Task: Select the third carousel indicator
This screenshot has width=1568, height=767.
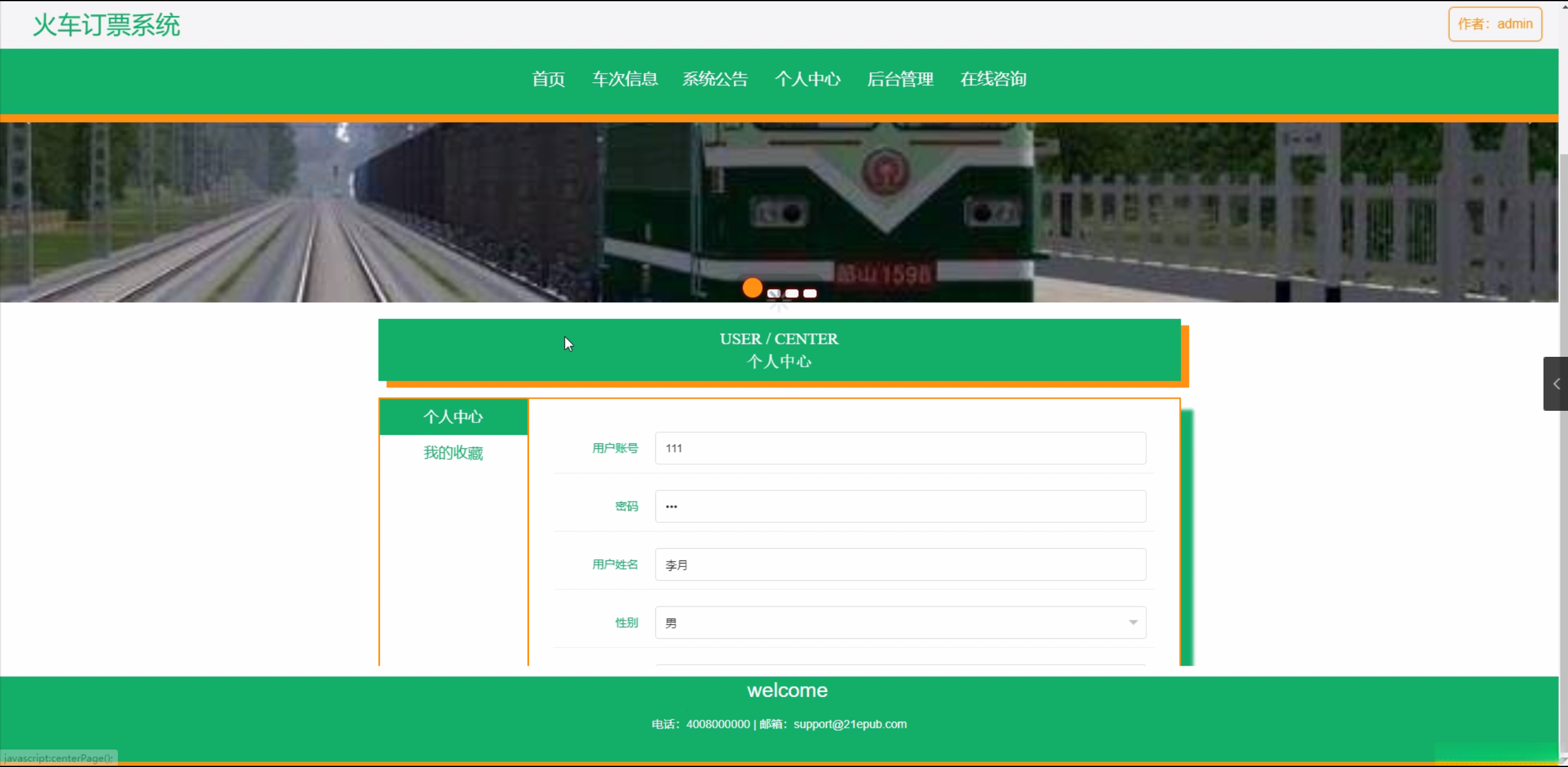Action: click(x=792, y=294)
